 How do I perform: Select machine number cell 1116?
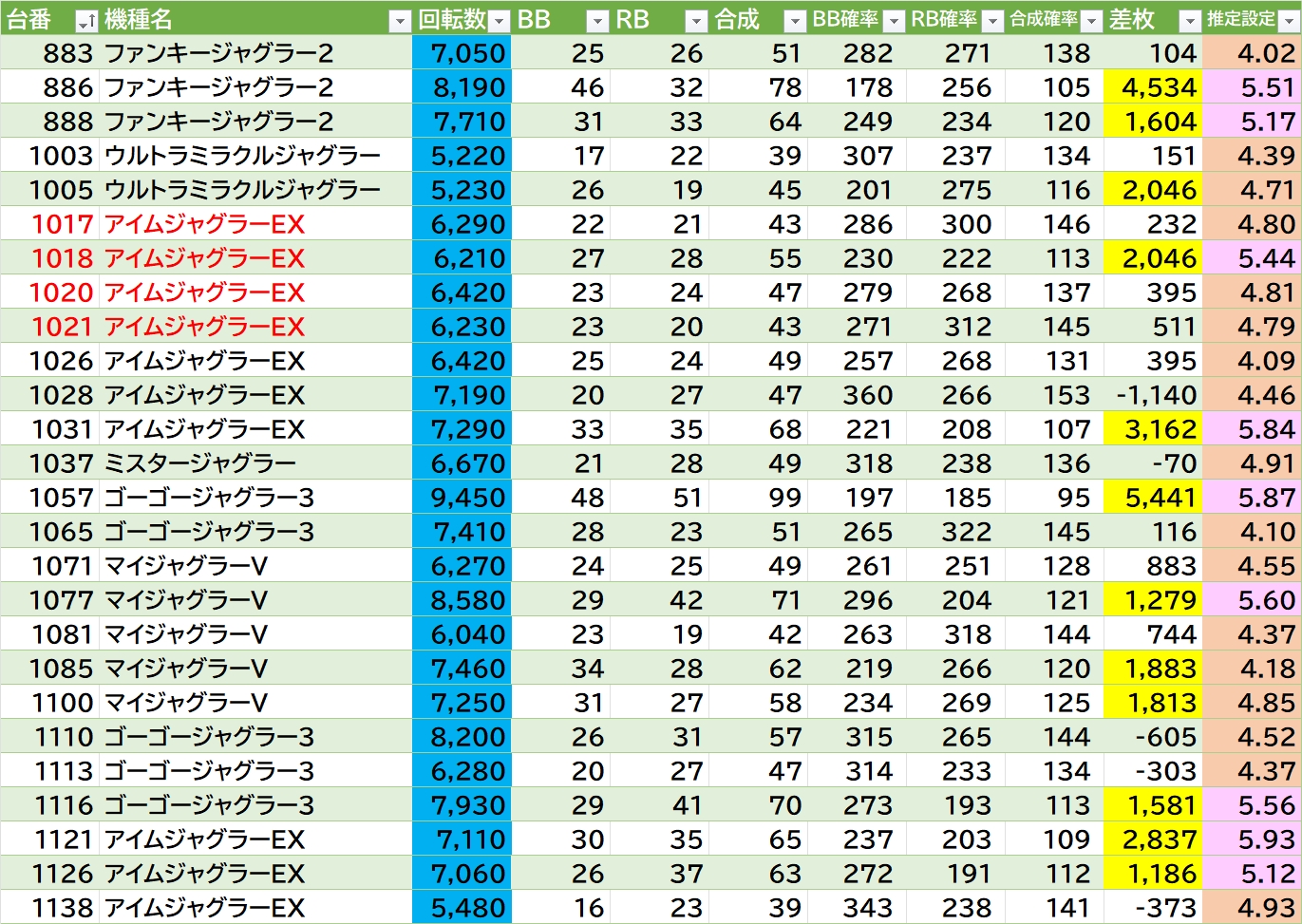50,805
